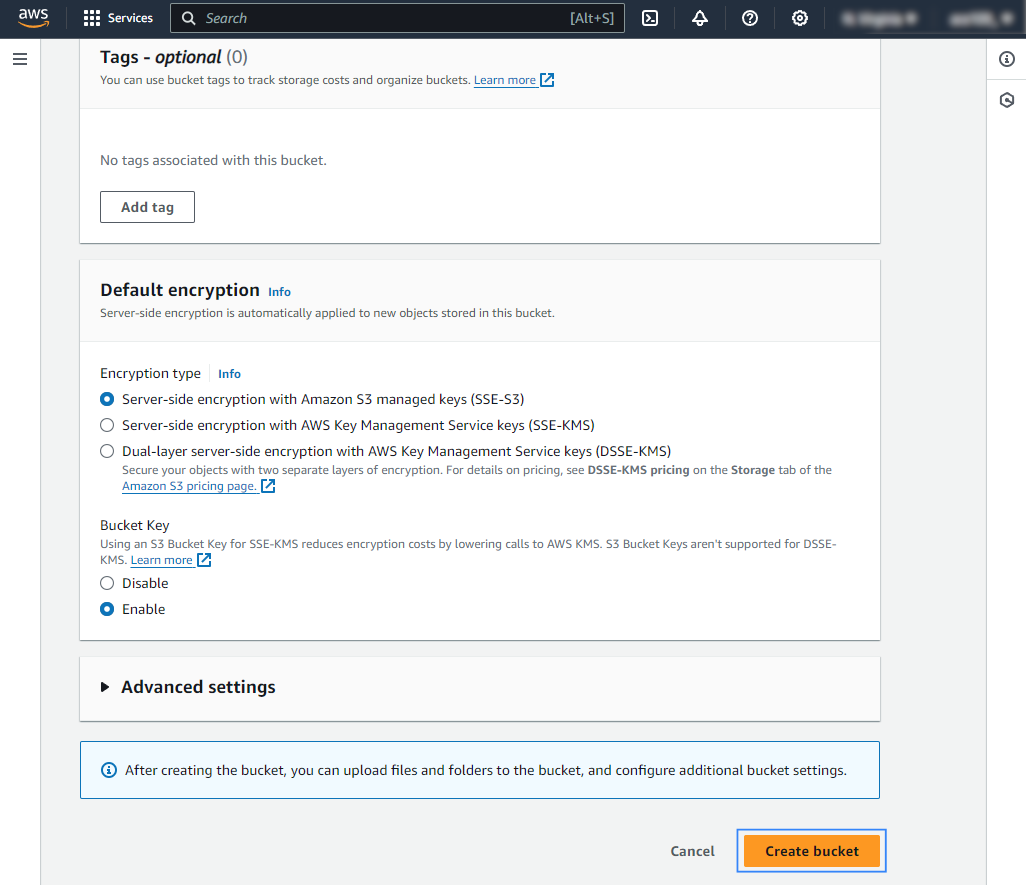
Task: Cancel bucket creation
Action: 692,851
